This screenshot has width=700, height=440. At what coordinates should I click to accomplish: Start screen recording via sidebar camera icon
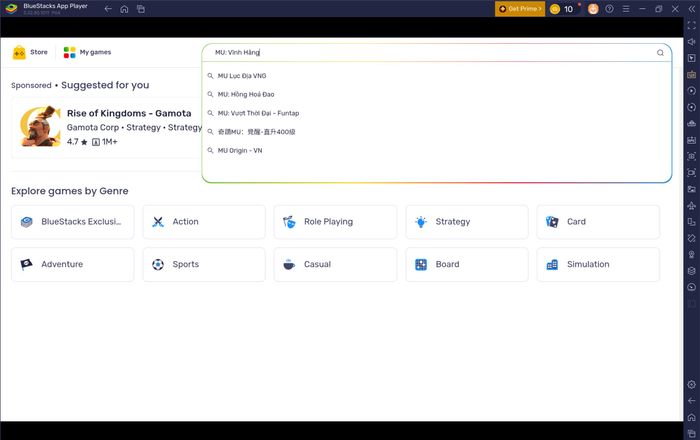692,173
